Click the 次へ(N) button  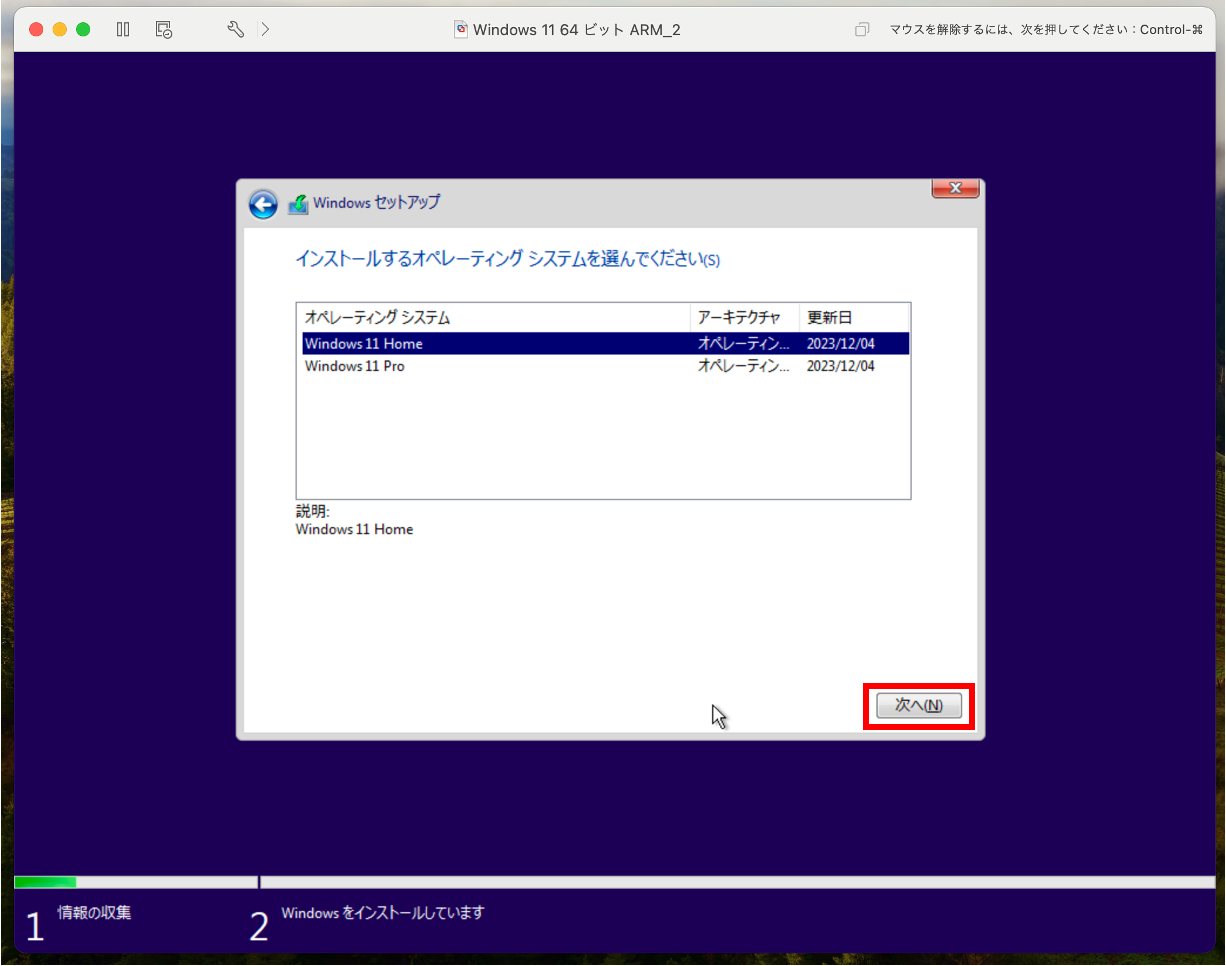(x=919, y=706)
